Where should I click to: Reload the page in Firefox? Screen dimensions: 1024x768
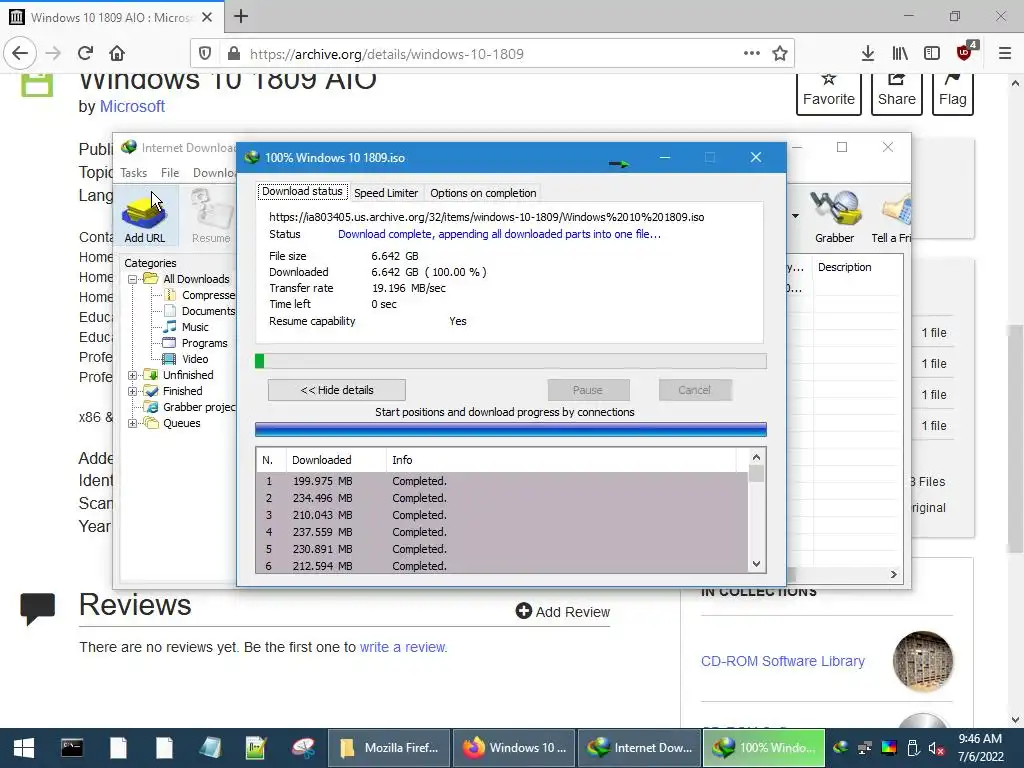[86, 53]
